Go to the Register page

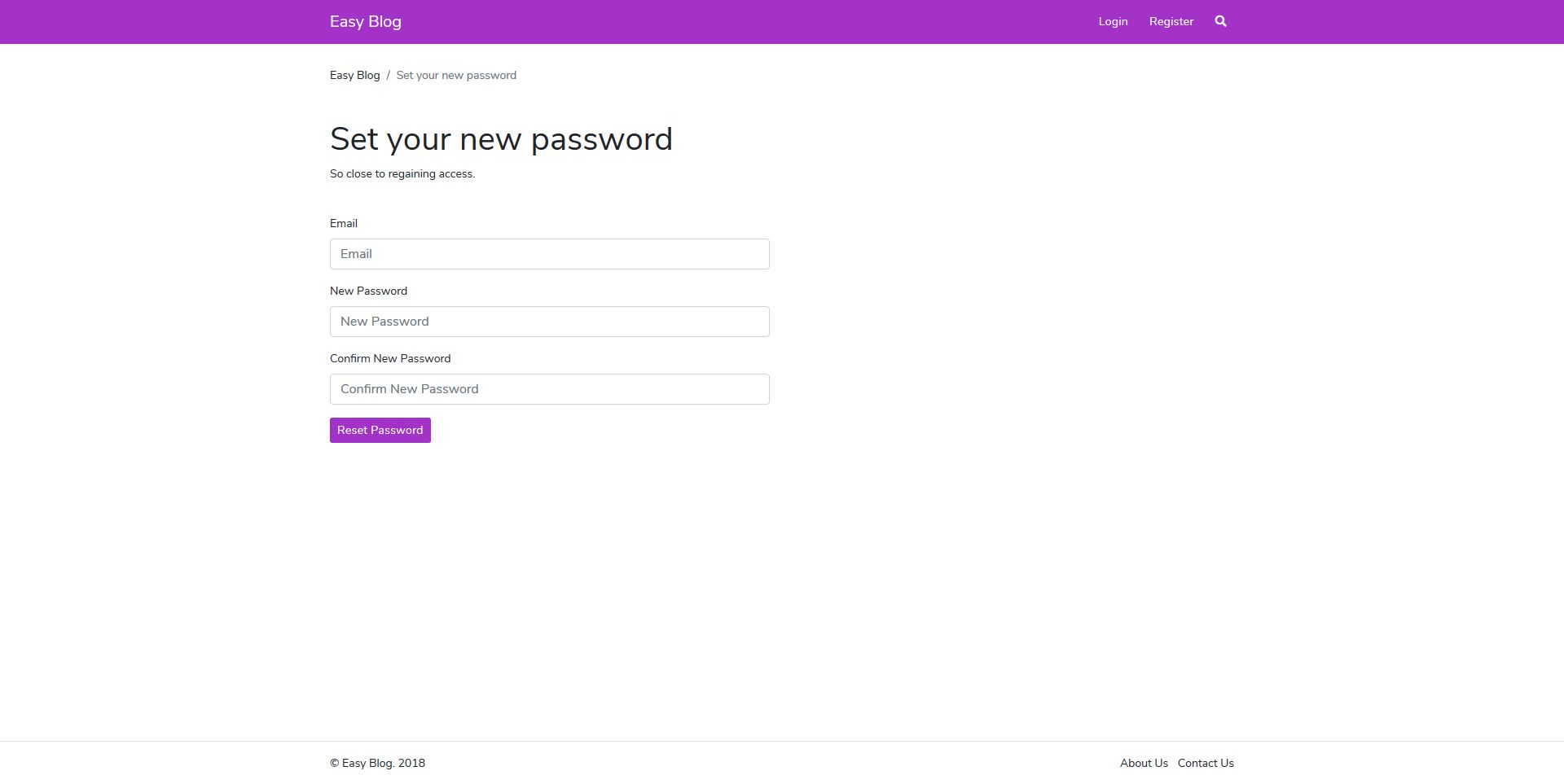pyautogui.click(x=1171, y=22)
